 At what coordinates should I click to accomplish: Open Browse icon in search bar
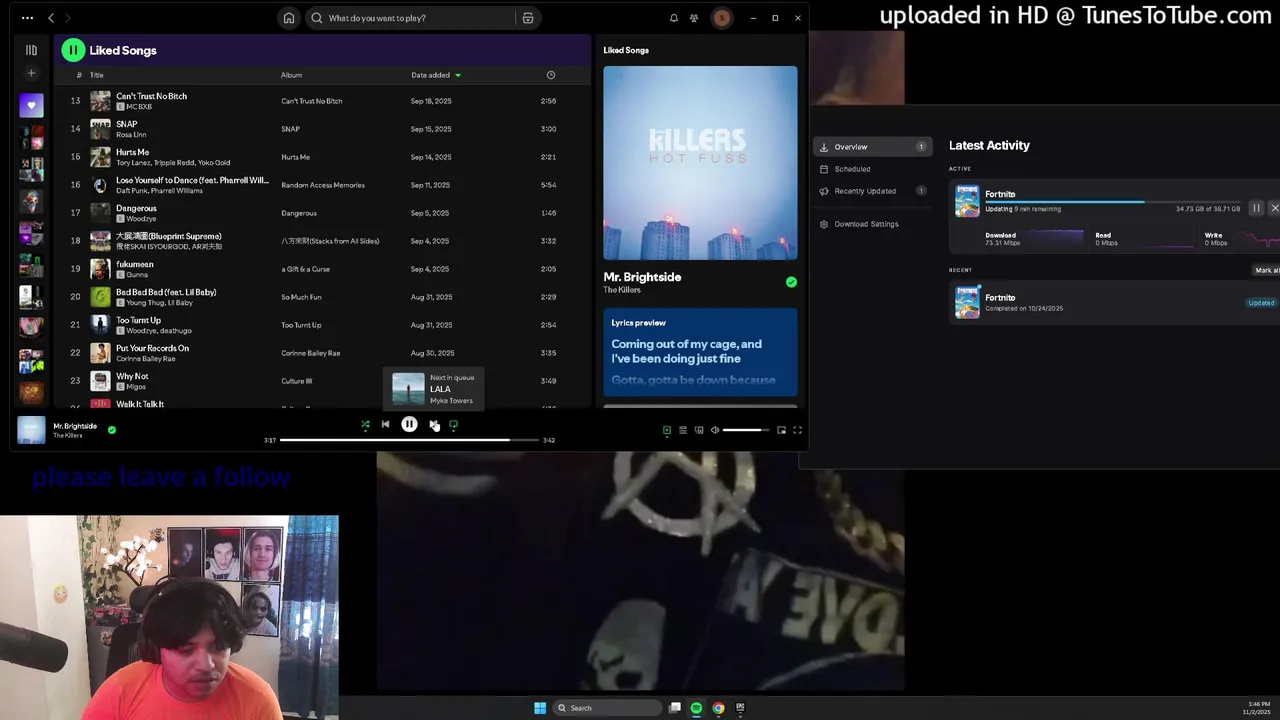(528, 18)
